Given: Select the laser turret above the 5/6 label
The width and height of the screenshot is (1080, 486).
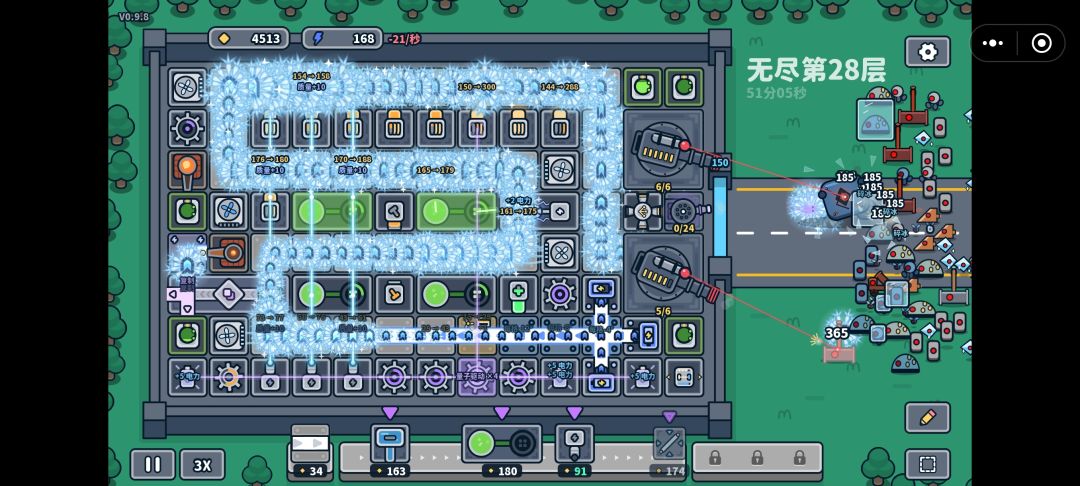Looking at the screenshot, I should click(663, 273).
